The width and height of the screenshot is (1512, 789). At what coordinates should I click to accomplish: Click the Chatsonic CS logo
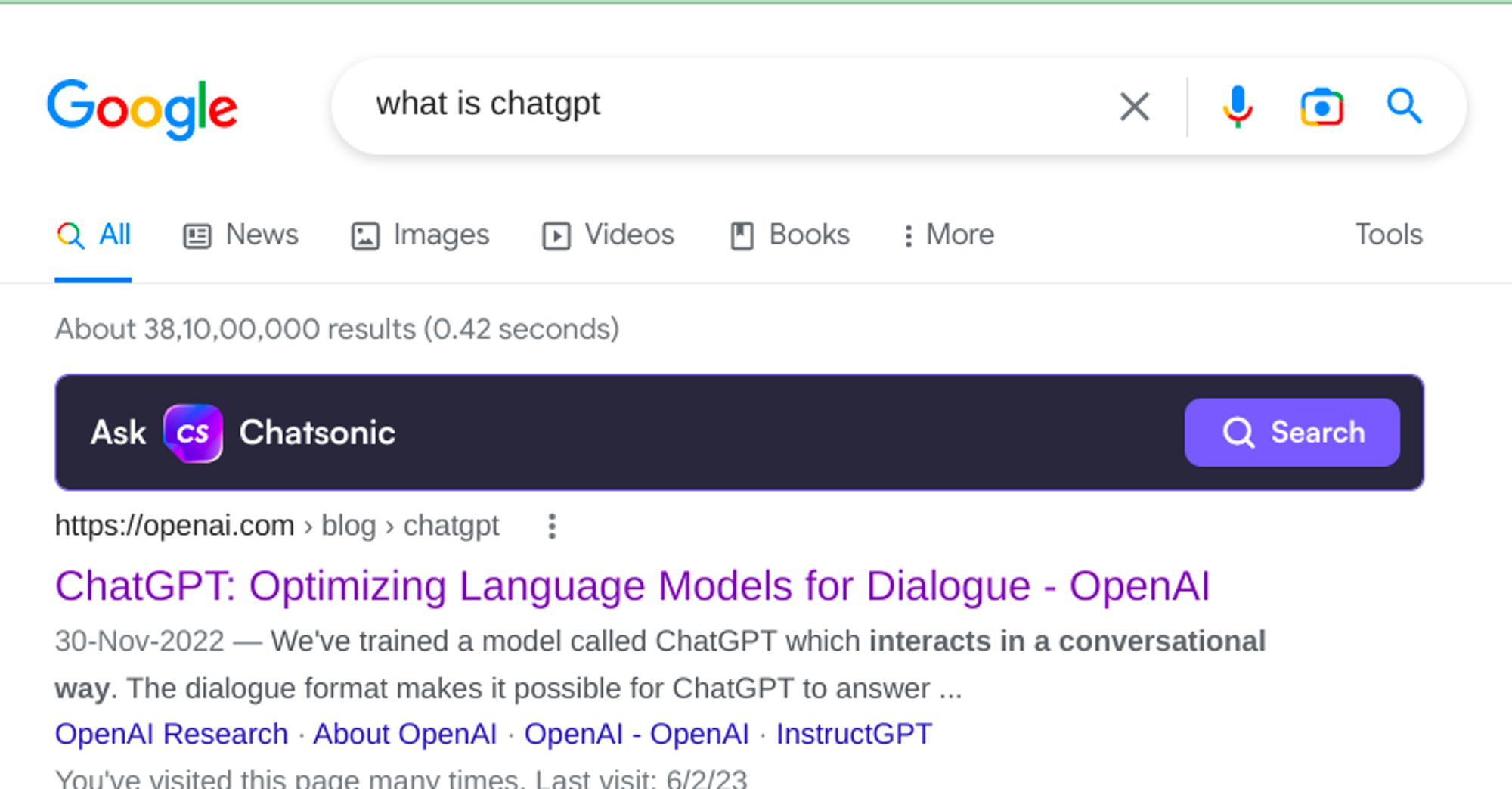192,432
